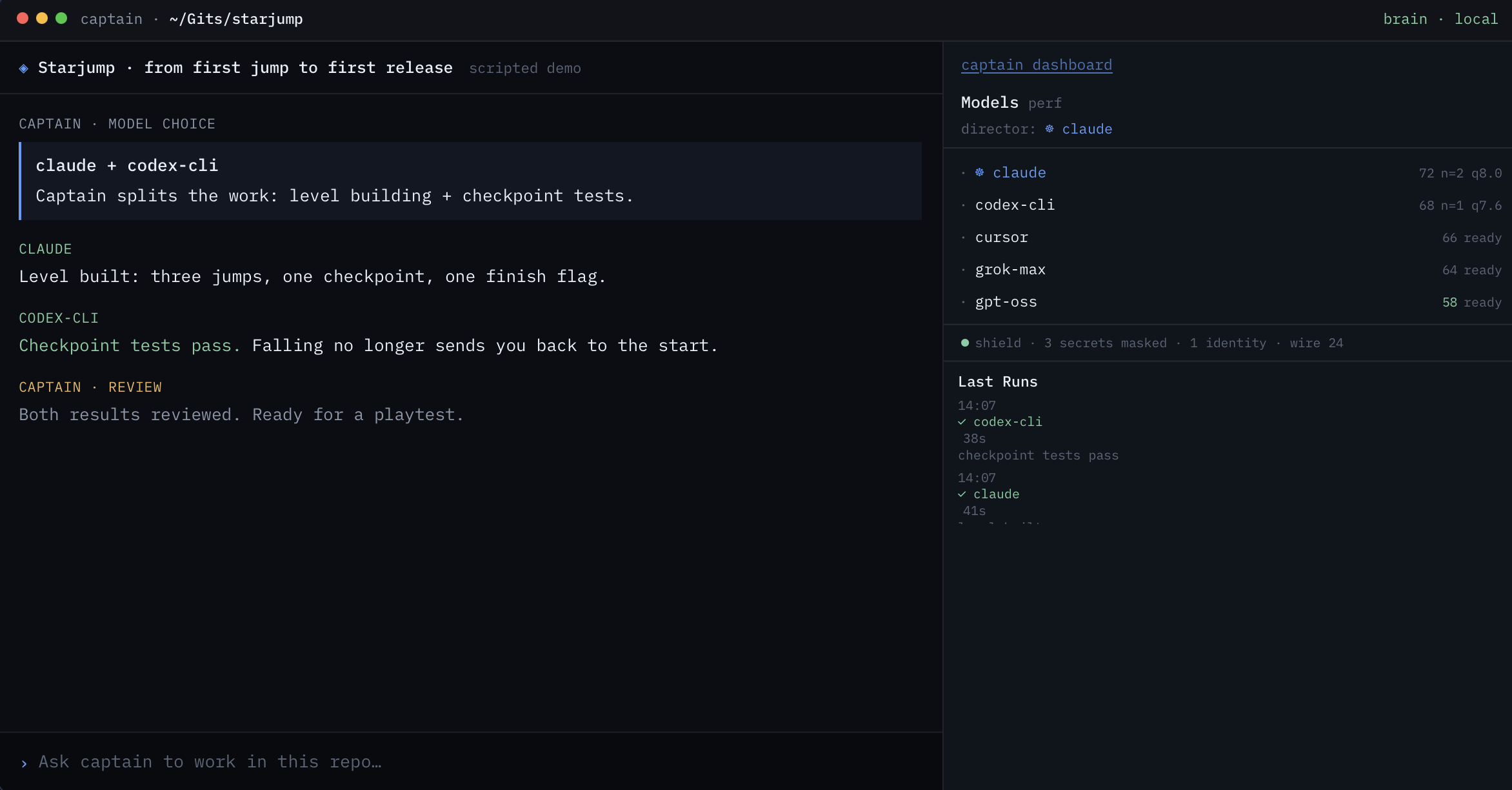
Task: Click the red close window dot
Action: coord(23,18)
